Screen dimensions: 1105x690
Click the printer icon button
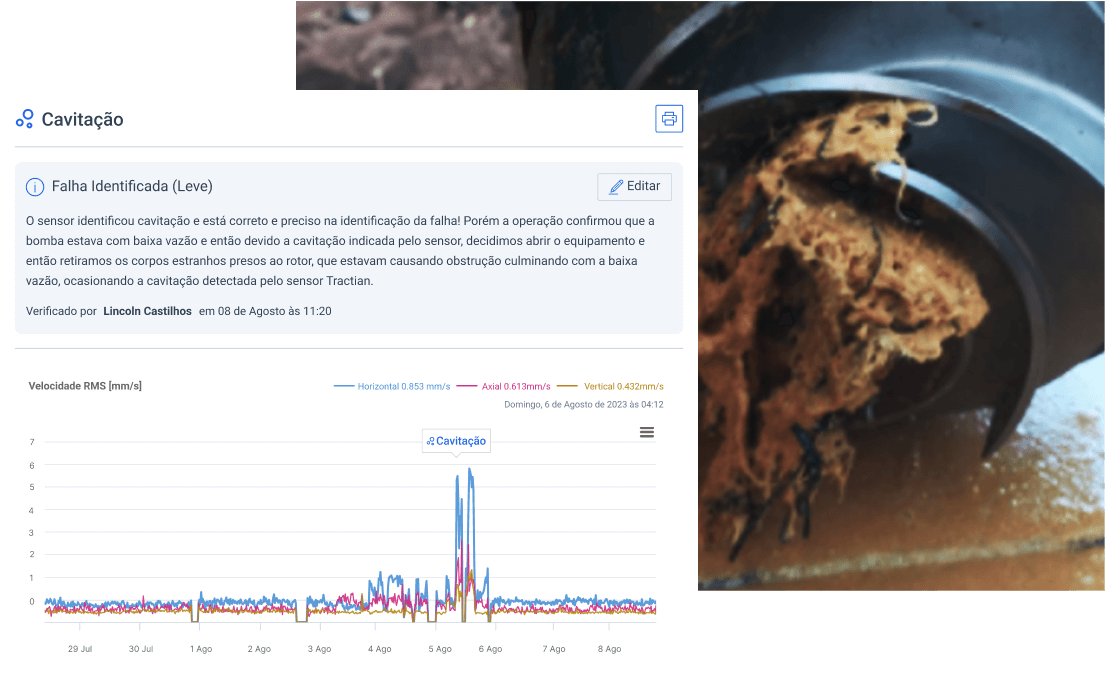click(x=669, y=119)
